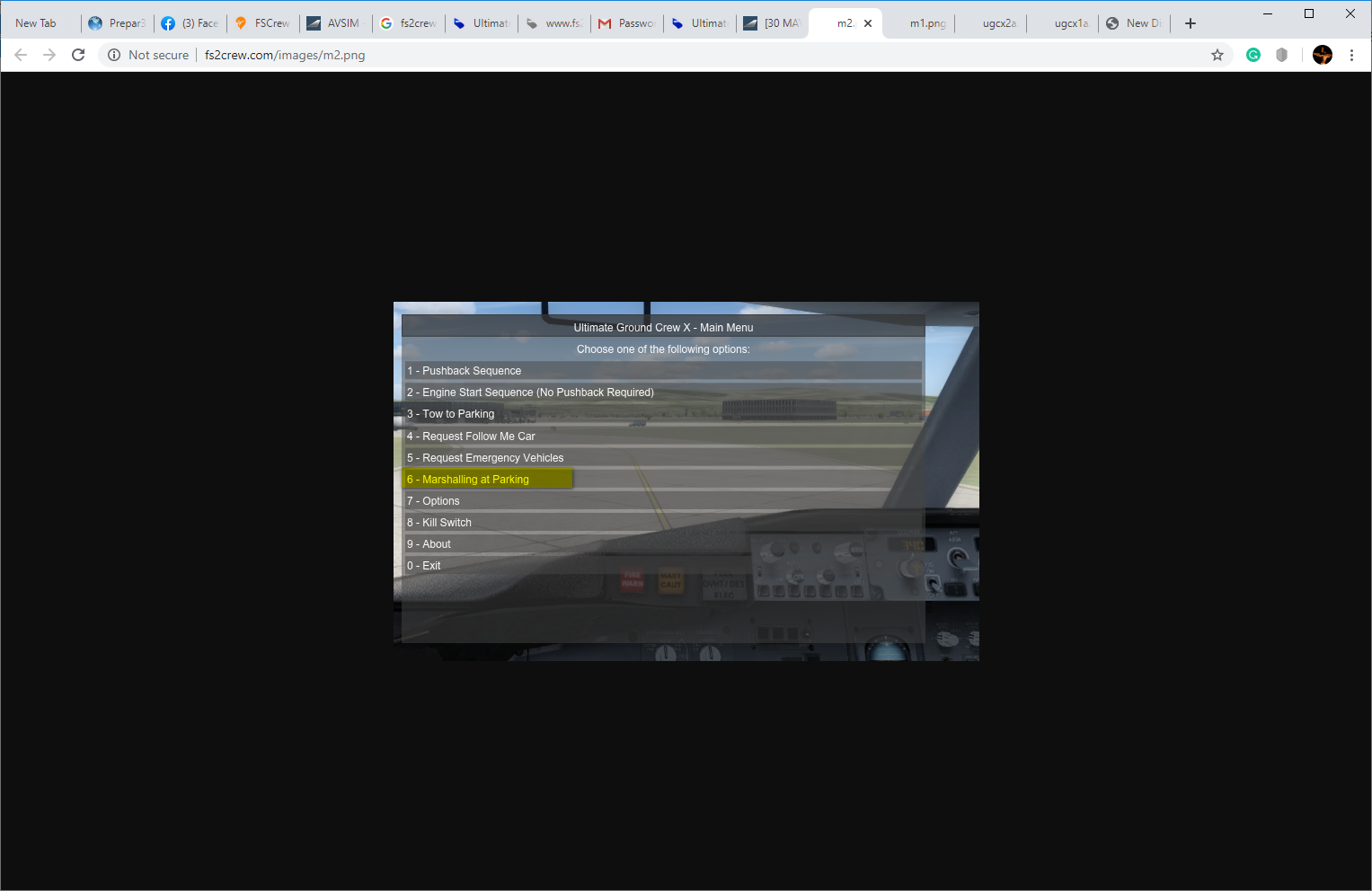Screen dimensions: 1372x891
Task: Switch to the m1.png tab
Action: click(919, 23)
